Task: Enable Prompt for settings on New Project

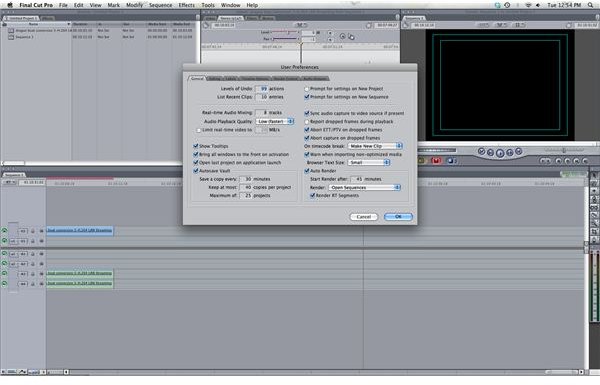Action: tap(307, 89)
